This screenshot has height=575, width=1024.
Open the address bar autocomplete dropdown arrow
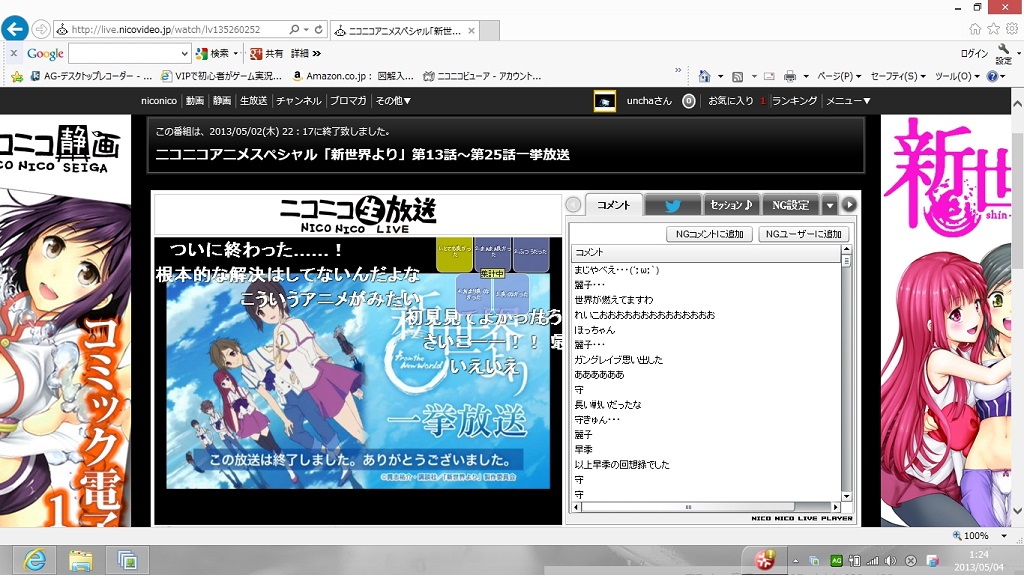(x=306, y=29)
